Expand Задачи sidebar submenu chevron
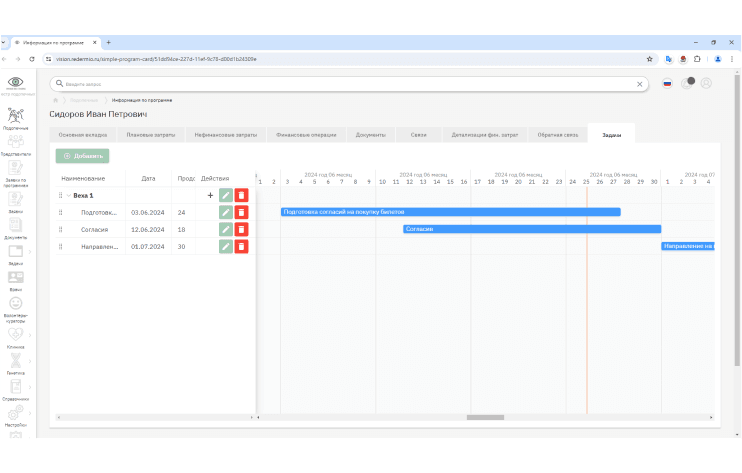The height and width of the screenshot is (473, 742). tap(30, 252)
